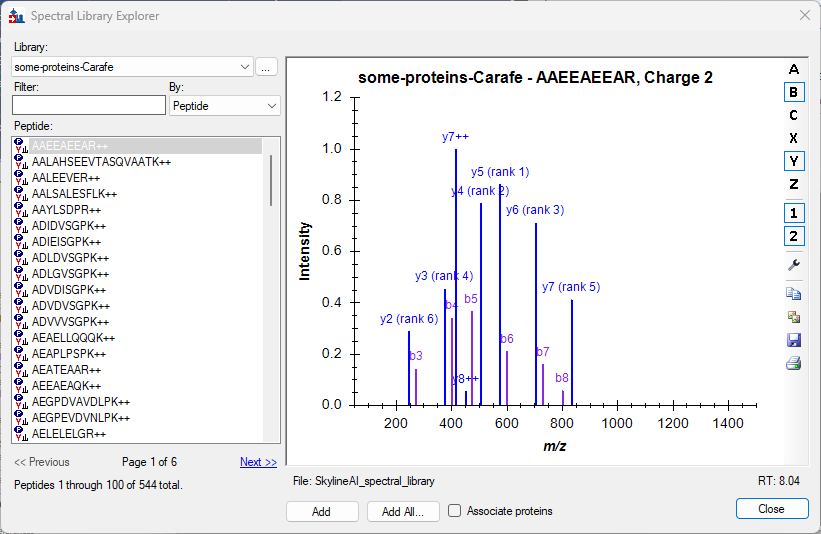Toggle Y ions display button
Image resolution: width=821 pixels, height=534 pixels.
(x=794, y=161)
